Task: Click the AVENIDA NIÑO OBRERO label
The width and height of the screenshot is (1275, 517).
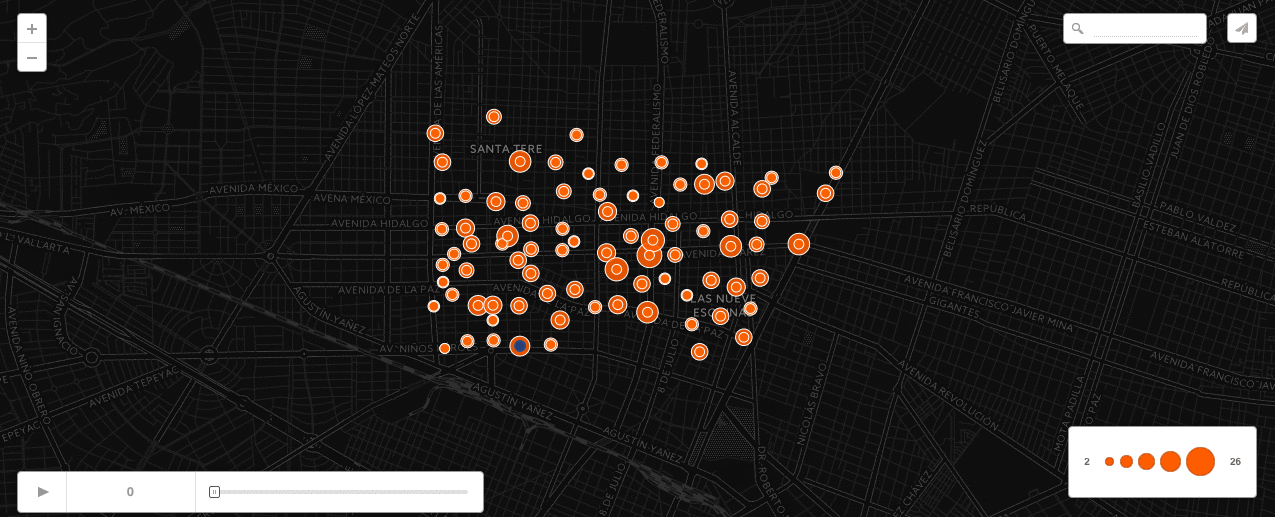Action: pyautogui.click(x=29, y=361)
